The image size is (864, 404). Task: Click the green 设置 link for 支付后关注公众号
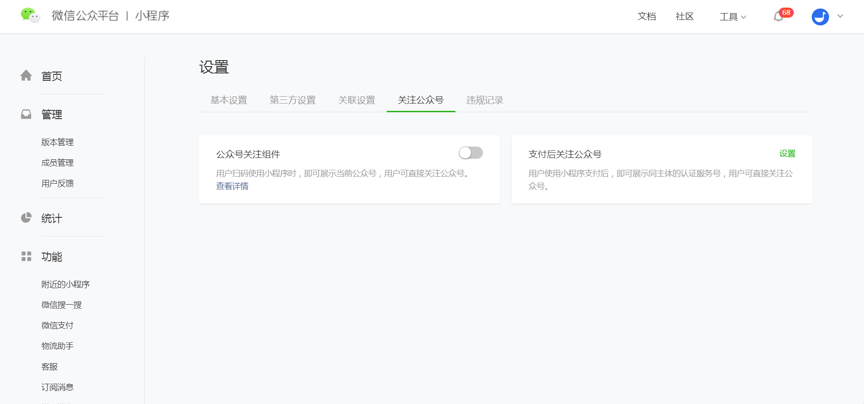[787, 153]
